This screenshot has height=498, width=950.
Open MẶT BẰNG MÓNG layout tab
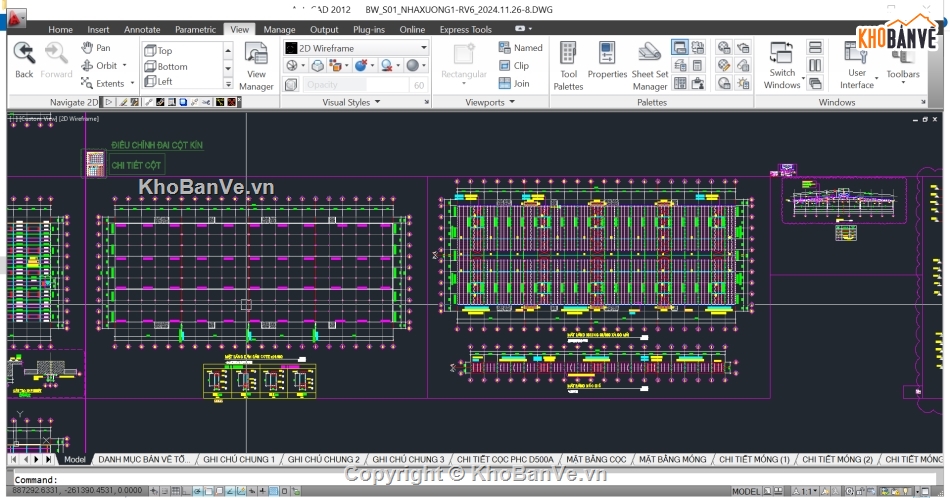click(x=673, y=459)
